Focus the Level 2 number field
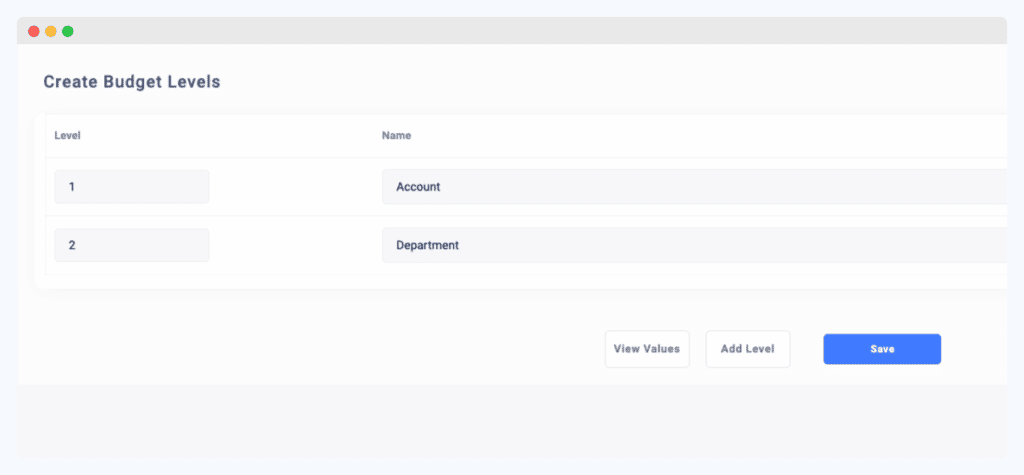 pos(132,245)
